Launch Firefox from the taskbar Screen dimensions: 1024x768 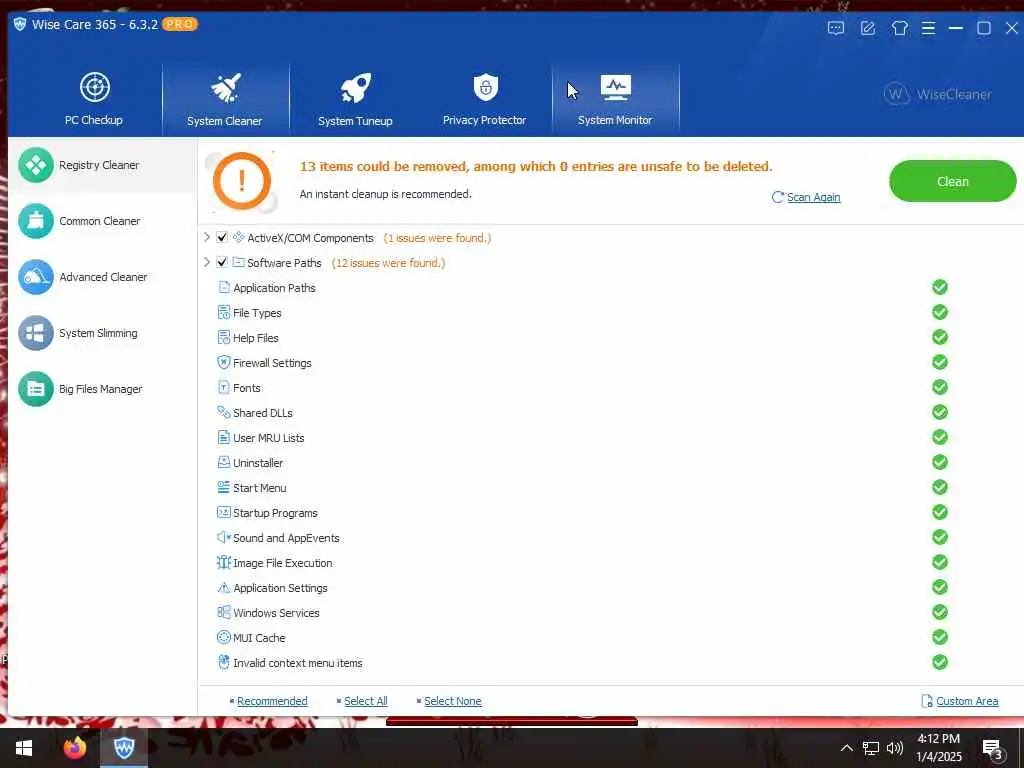click(74, 747)
